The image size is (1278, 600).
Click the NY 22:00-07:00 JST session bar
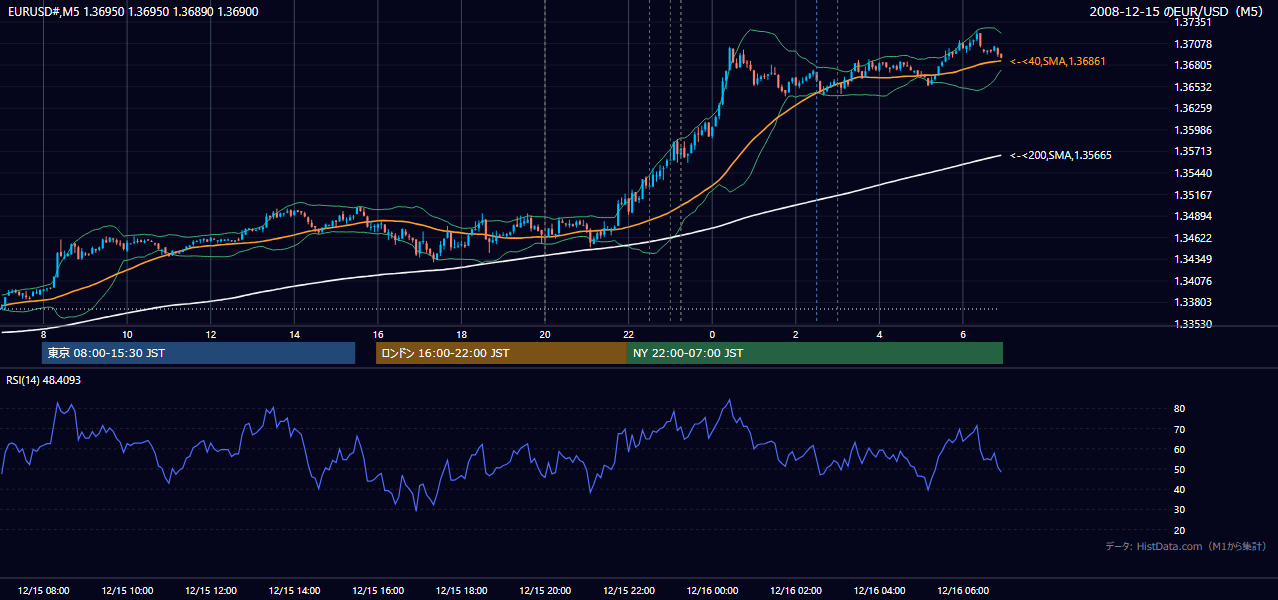pos(815,353)
